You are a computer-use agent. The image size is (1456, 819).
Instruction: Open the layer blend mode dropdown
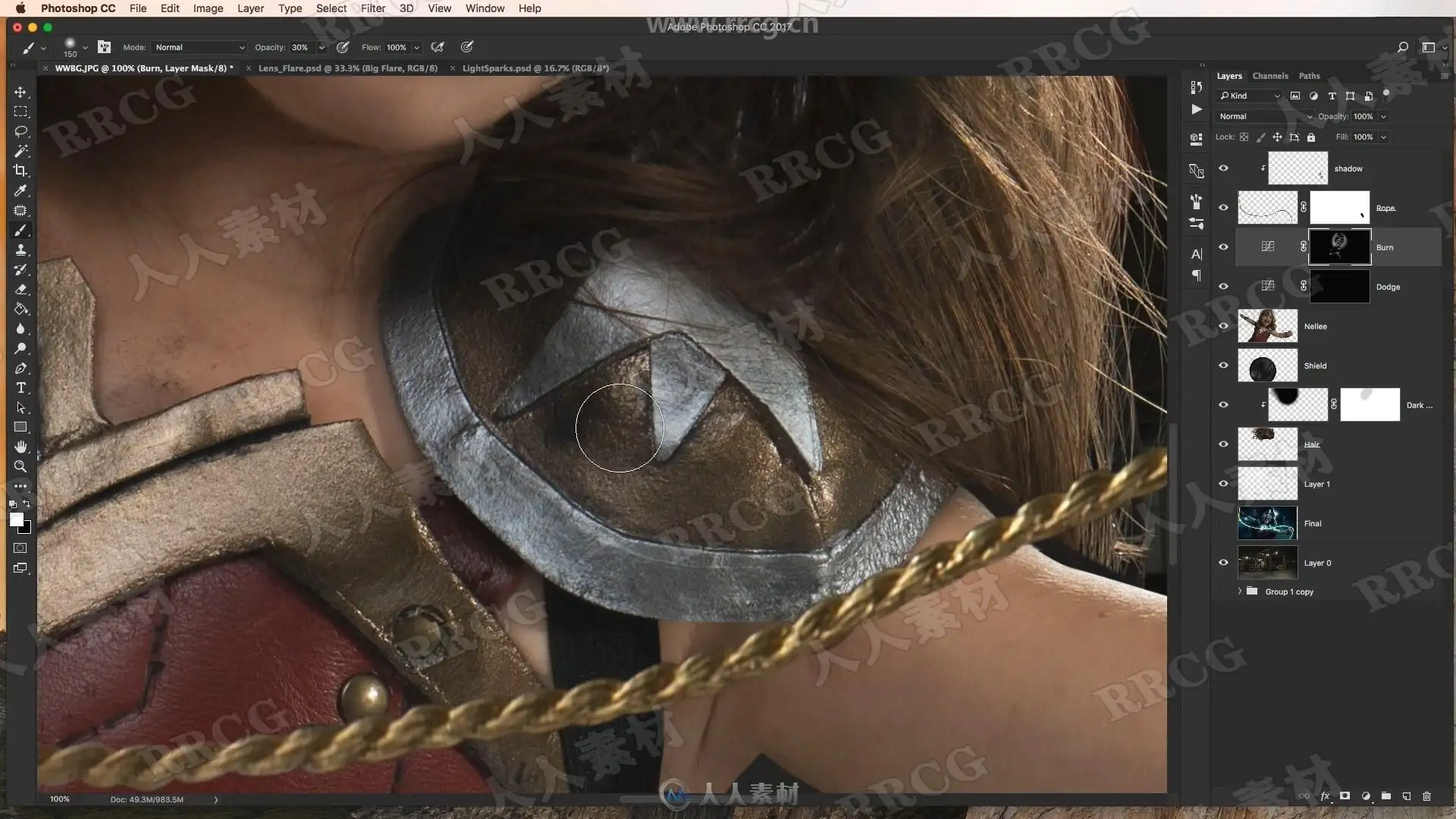pos(1264,116)
